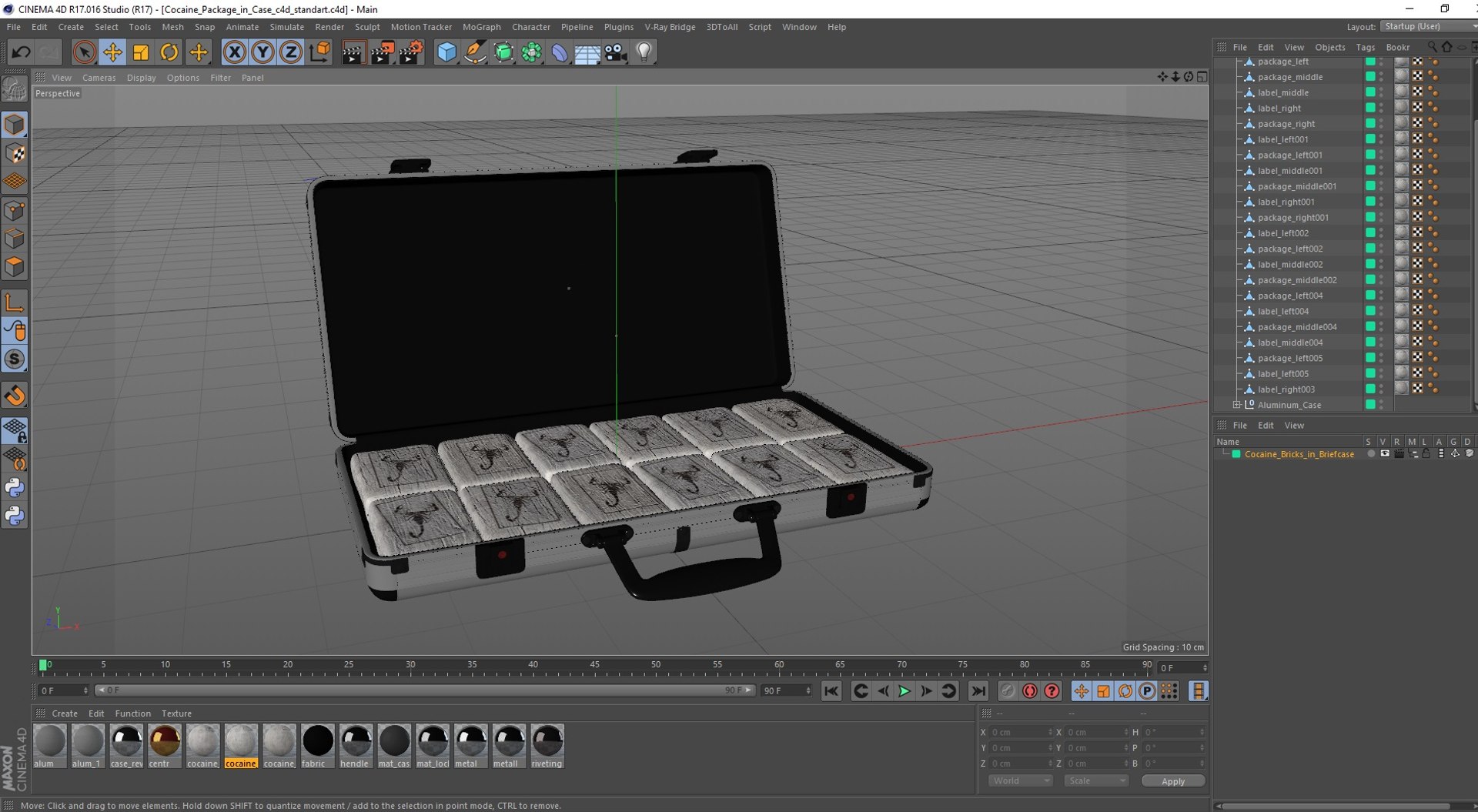Activate the Scale tool in top toolbar
The height and width of the screenshot is (812, 1478).
click(141, 52)
